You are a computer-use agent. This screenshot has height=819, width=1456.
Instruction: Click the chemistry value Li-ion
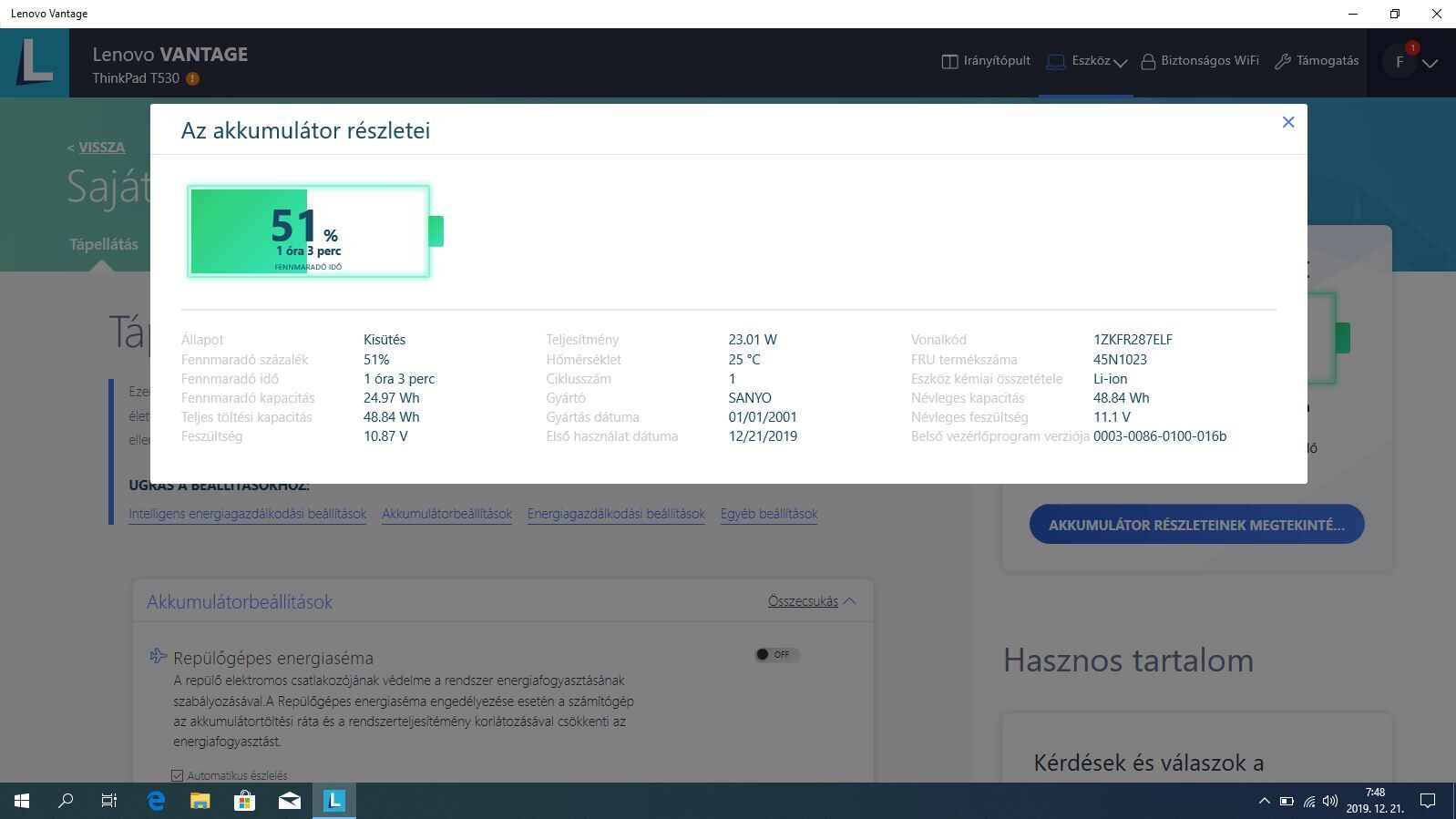(x=1110, y=379)
